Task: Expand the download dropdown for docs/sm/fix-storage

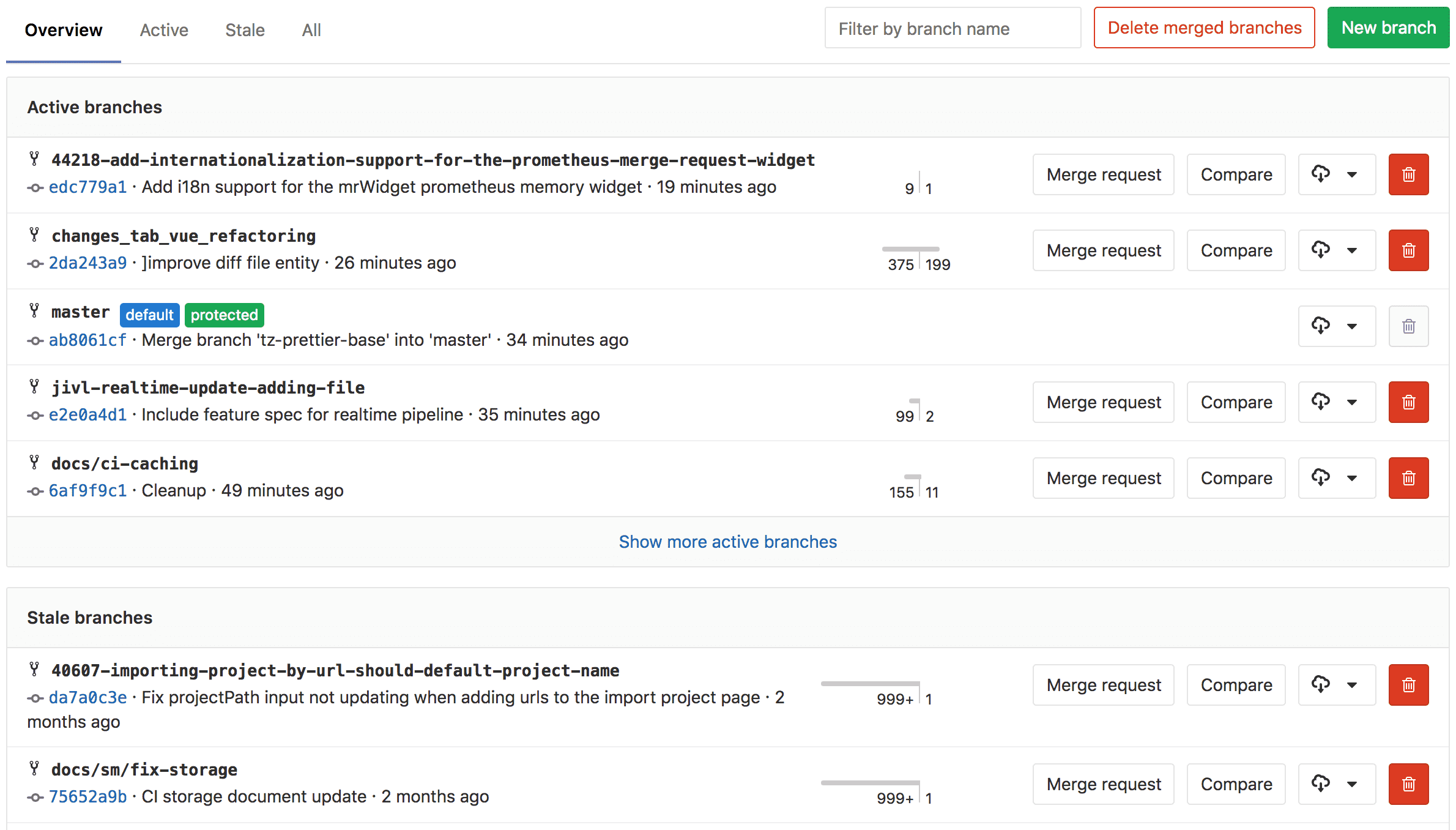Action: 1352,784
